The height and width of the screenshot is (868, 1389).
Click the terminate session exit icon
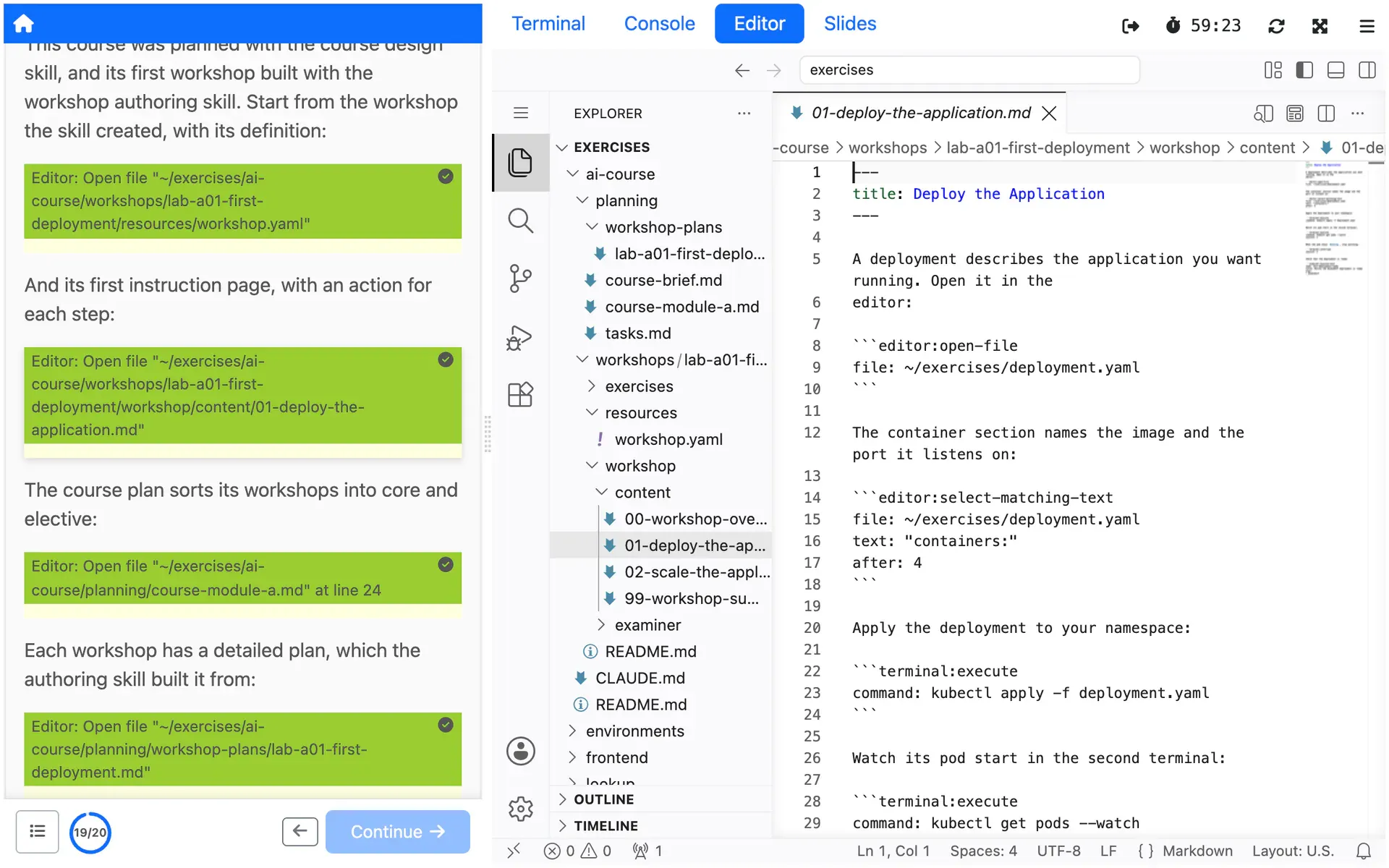(1130, 26)
